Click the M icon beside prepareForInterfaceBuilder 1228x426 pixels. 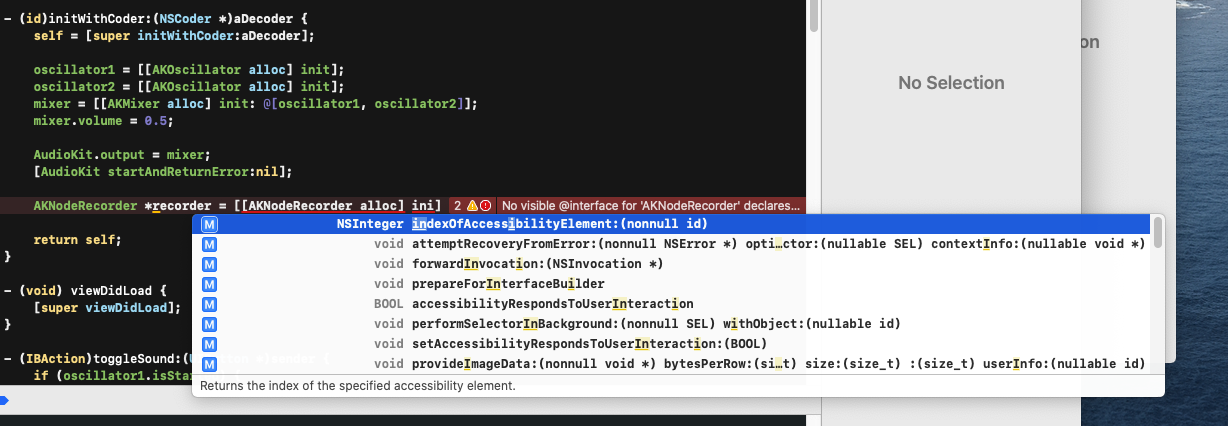point(210,284)
